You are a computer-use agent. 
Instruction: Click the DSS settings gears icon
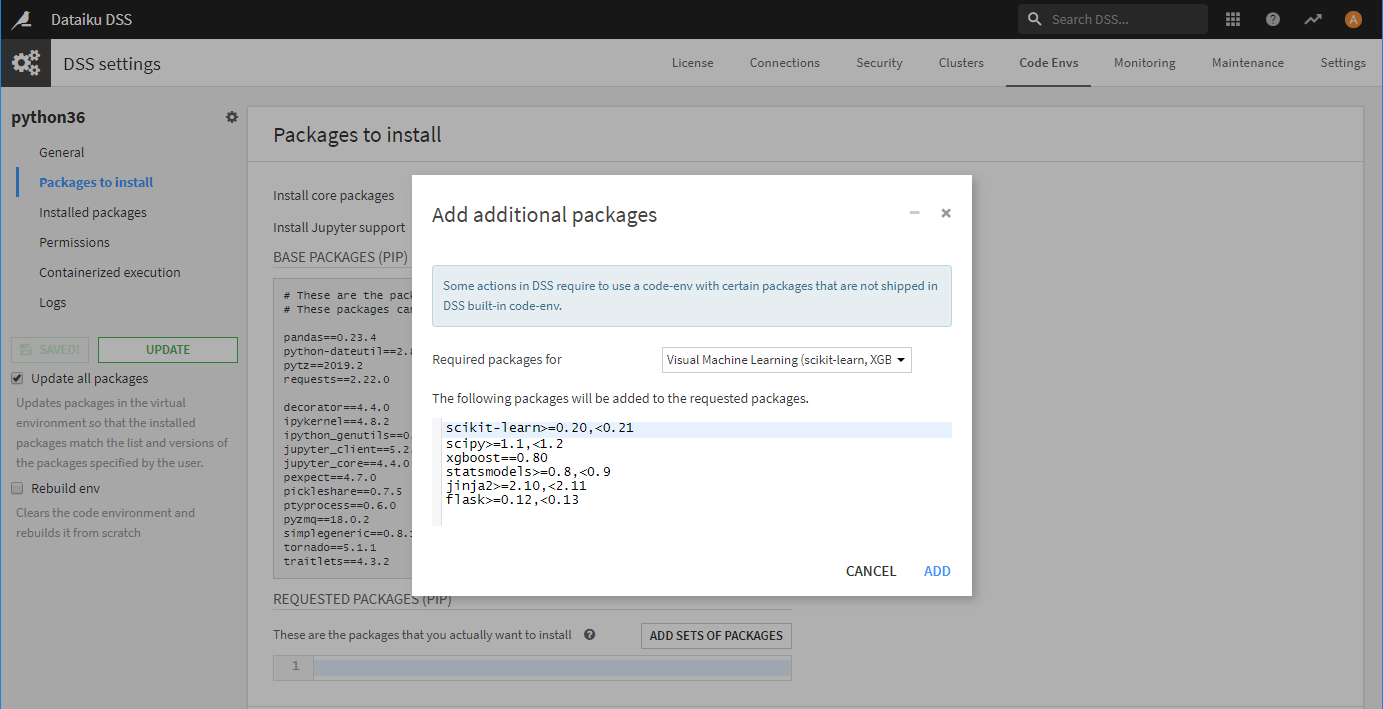pos(25,63)
